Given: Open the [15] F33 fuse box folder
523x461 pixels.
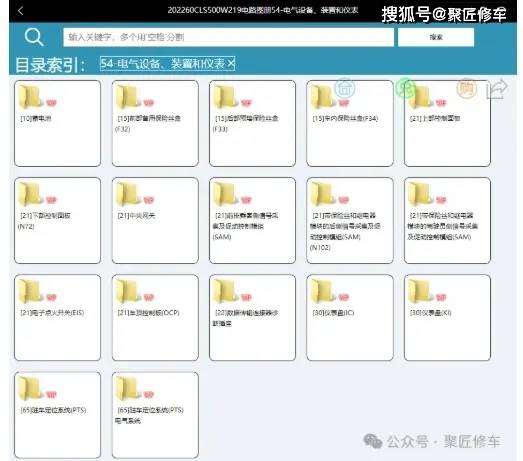Looking at the screenshot, I should pyautogui.click(x=252, y=123).
